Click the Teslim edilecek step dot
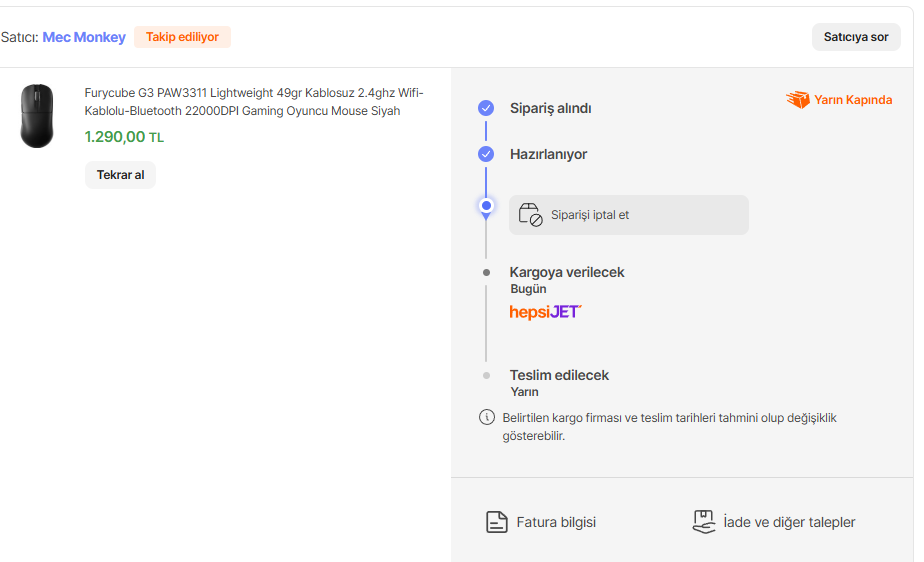Viewport: 924px width, 562px height. (x=486, y=375)
